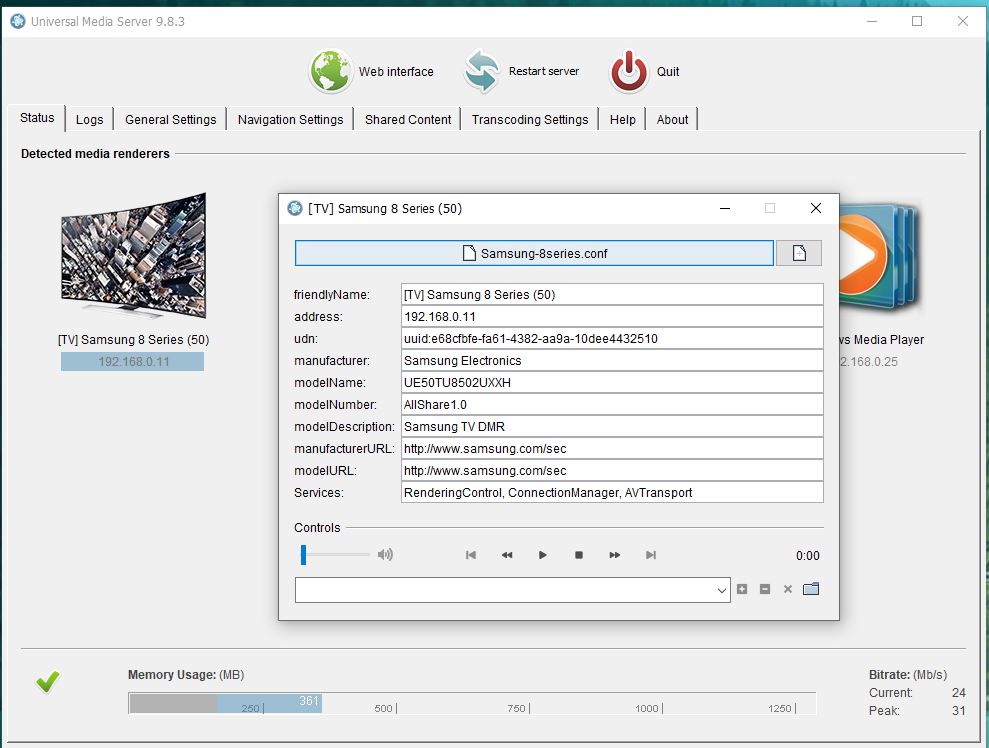Open the Shared Content tab
989x748 pixels.
[408, 119]
